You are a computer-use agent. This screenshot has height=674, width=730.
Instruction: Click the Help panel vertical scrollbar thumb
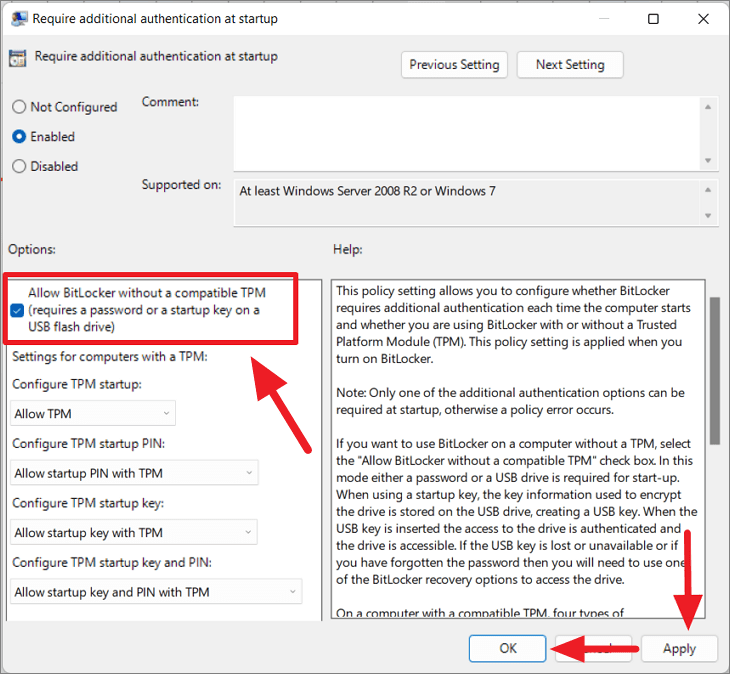coord(715,371)
